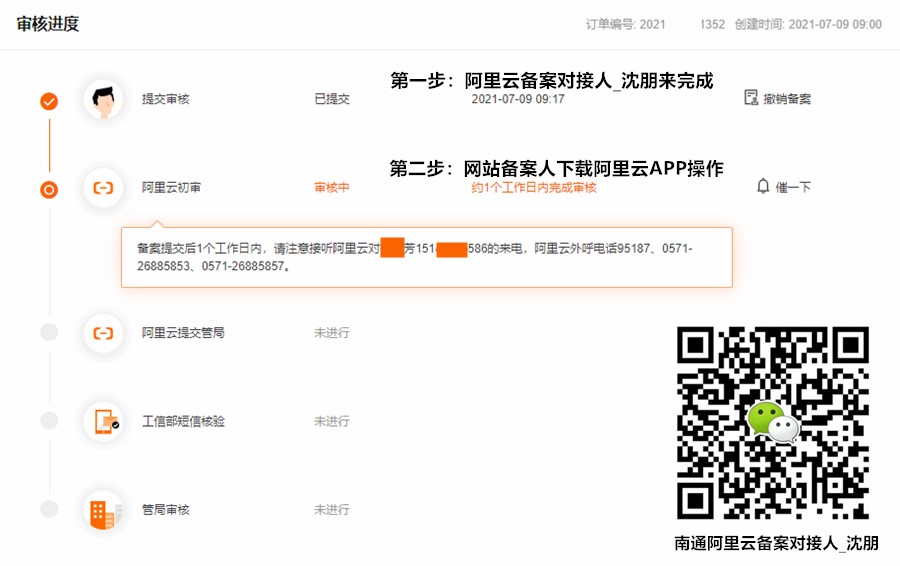This screenshot has height=566, width=900.
Task: Click the 提交审核 avatar icon
Action: [x=103, y=99]
